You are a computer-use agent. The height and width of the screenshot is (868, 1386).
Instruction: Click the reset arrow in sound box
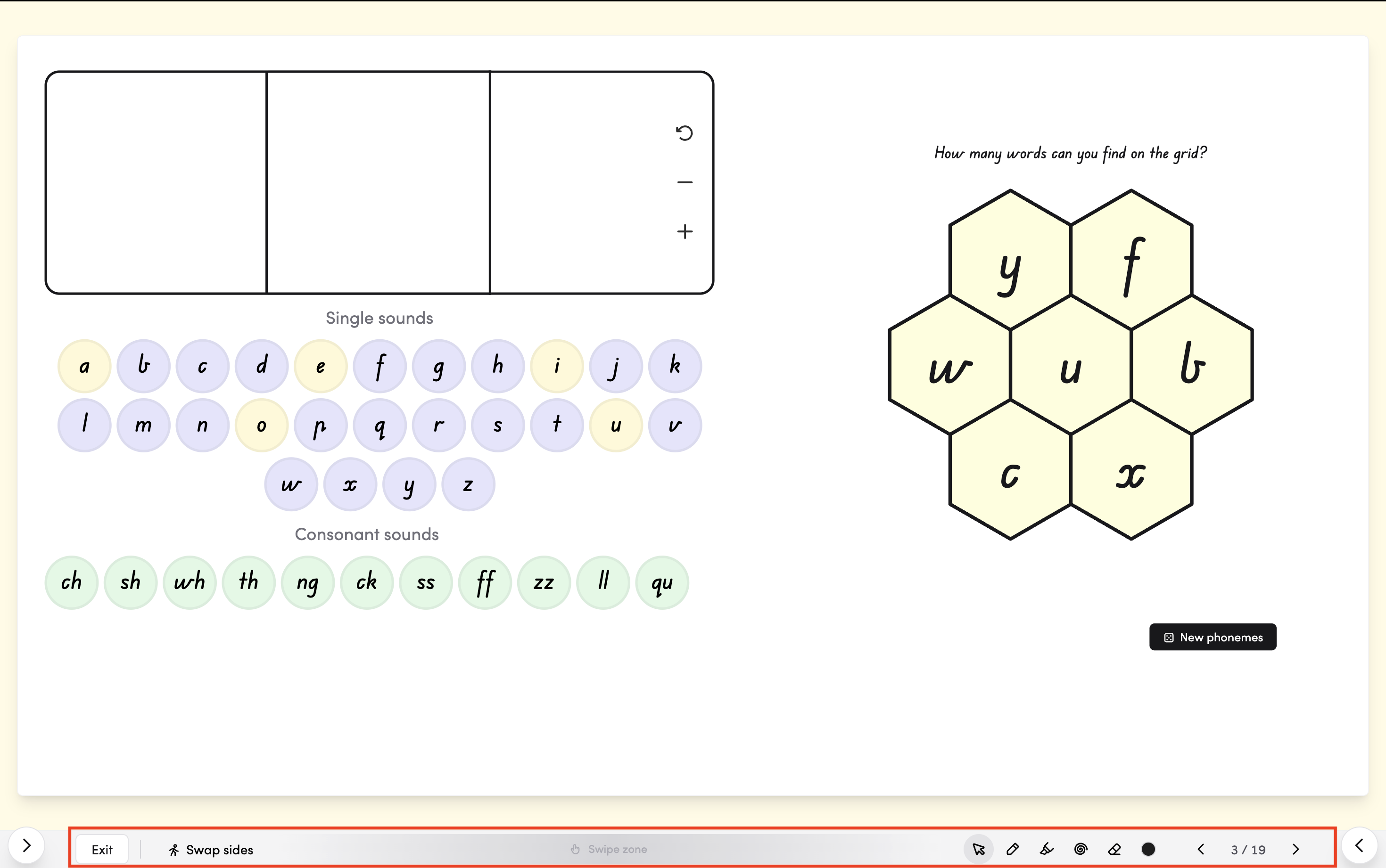pos(685,133)
